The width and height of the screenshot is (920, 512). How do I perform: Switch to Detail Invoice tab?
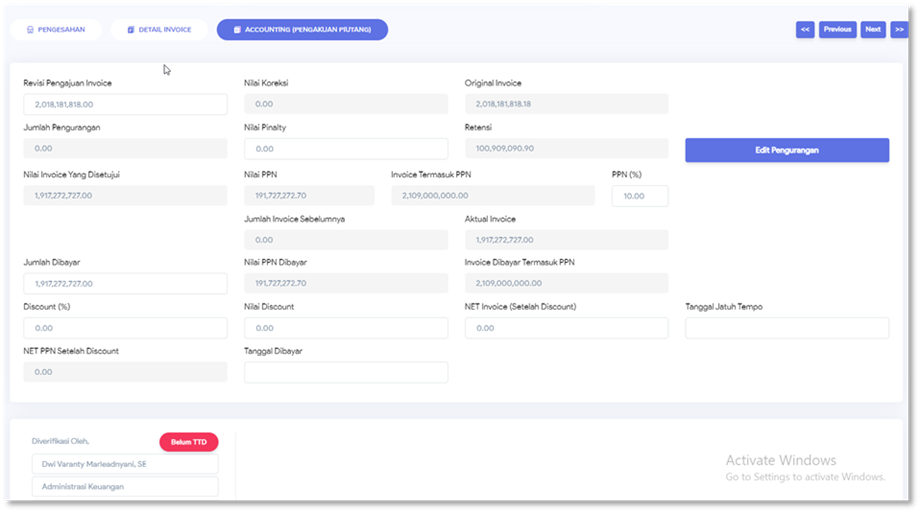[x=159, y=30]
